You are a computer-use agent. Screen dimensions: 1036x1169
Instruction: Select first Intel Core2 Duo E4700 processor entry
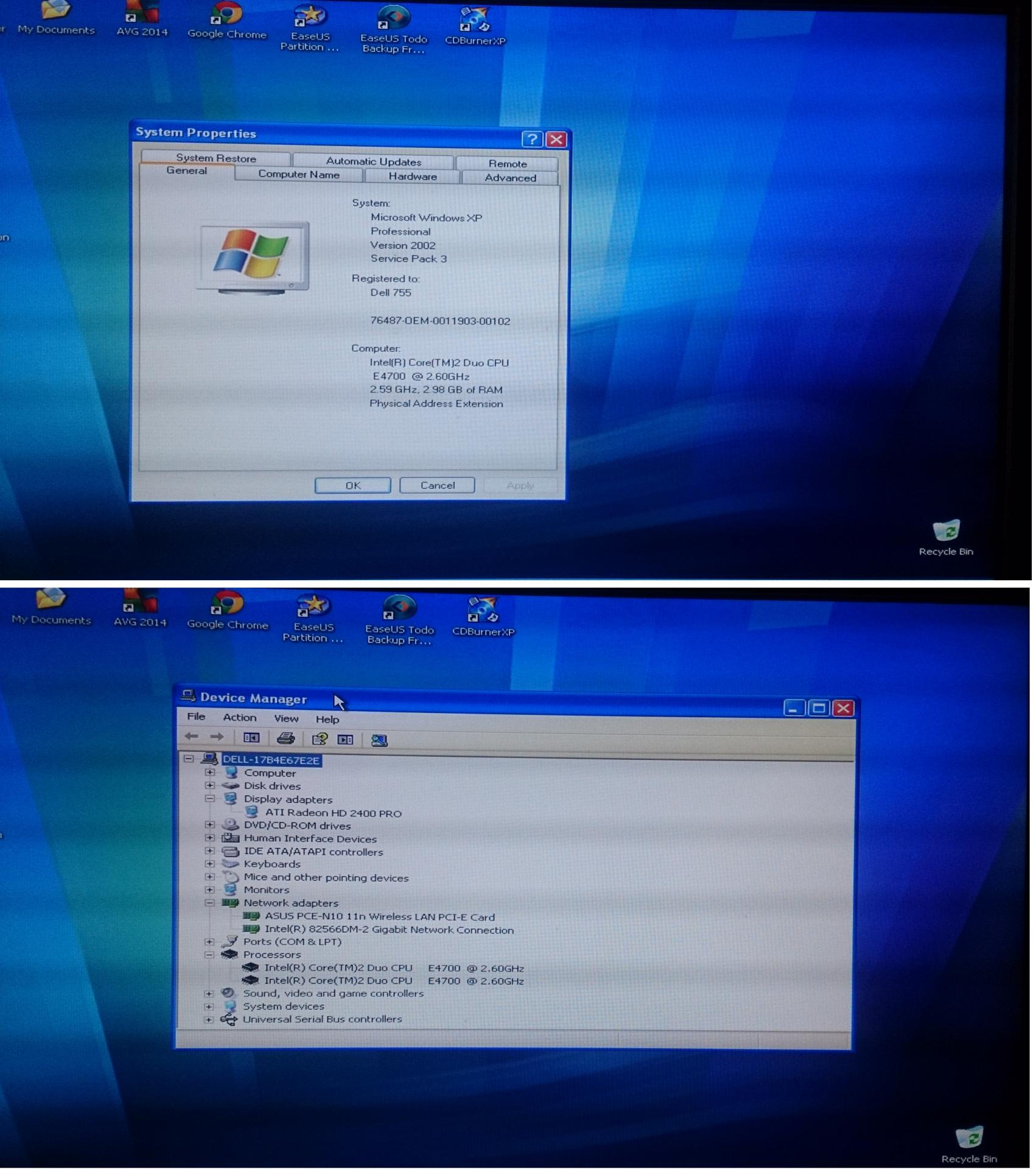click(394, 968)
